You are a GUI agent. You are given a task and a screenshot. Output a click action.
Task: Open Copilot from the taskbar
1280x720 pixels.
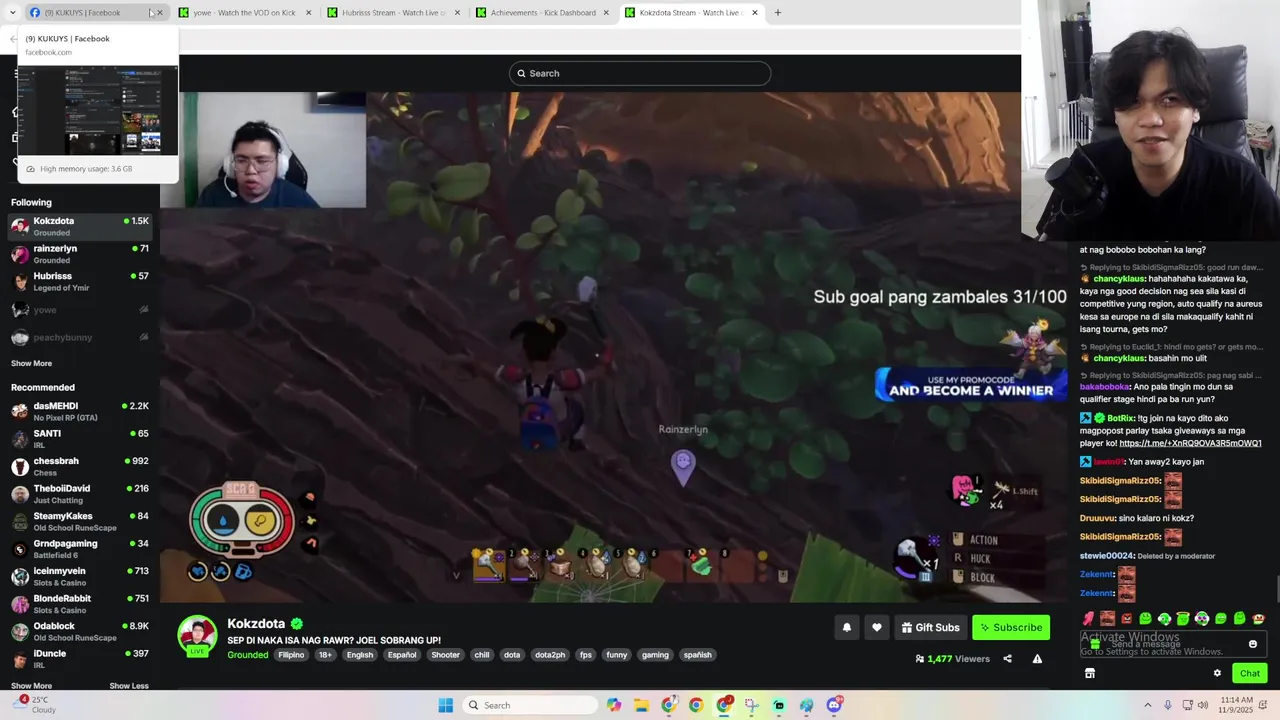tap(614, 705)
